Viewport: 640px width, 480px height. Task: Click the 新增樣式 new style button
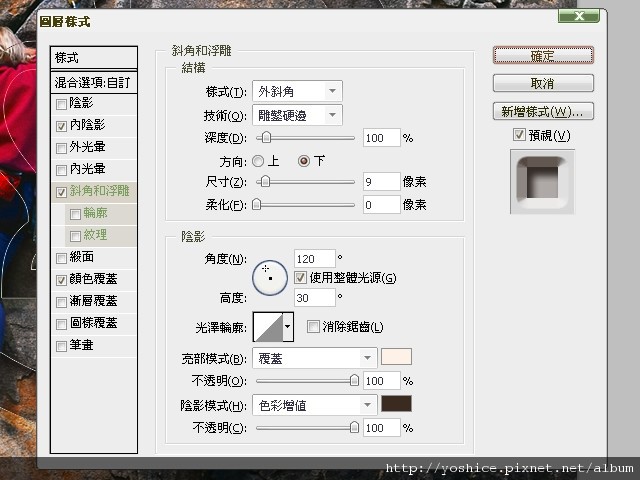pos(543,111)
